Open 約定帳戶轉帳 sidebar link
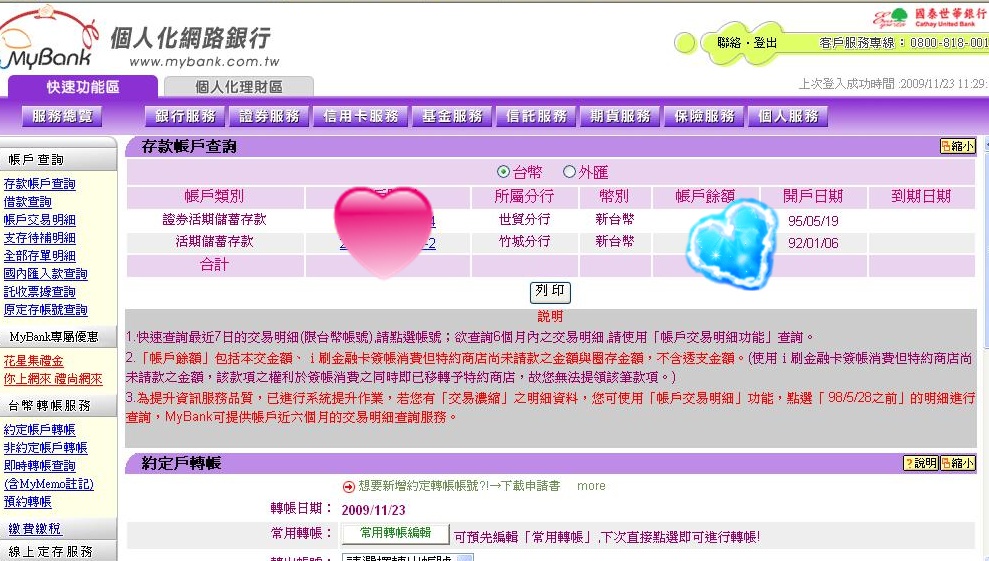Viewport: 989px width, 561px height. pos(40,430)
